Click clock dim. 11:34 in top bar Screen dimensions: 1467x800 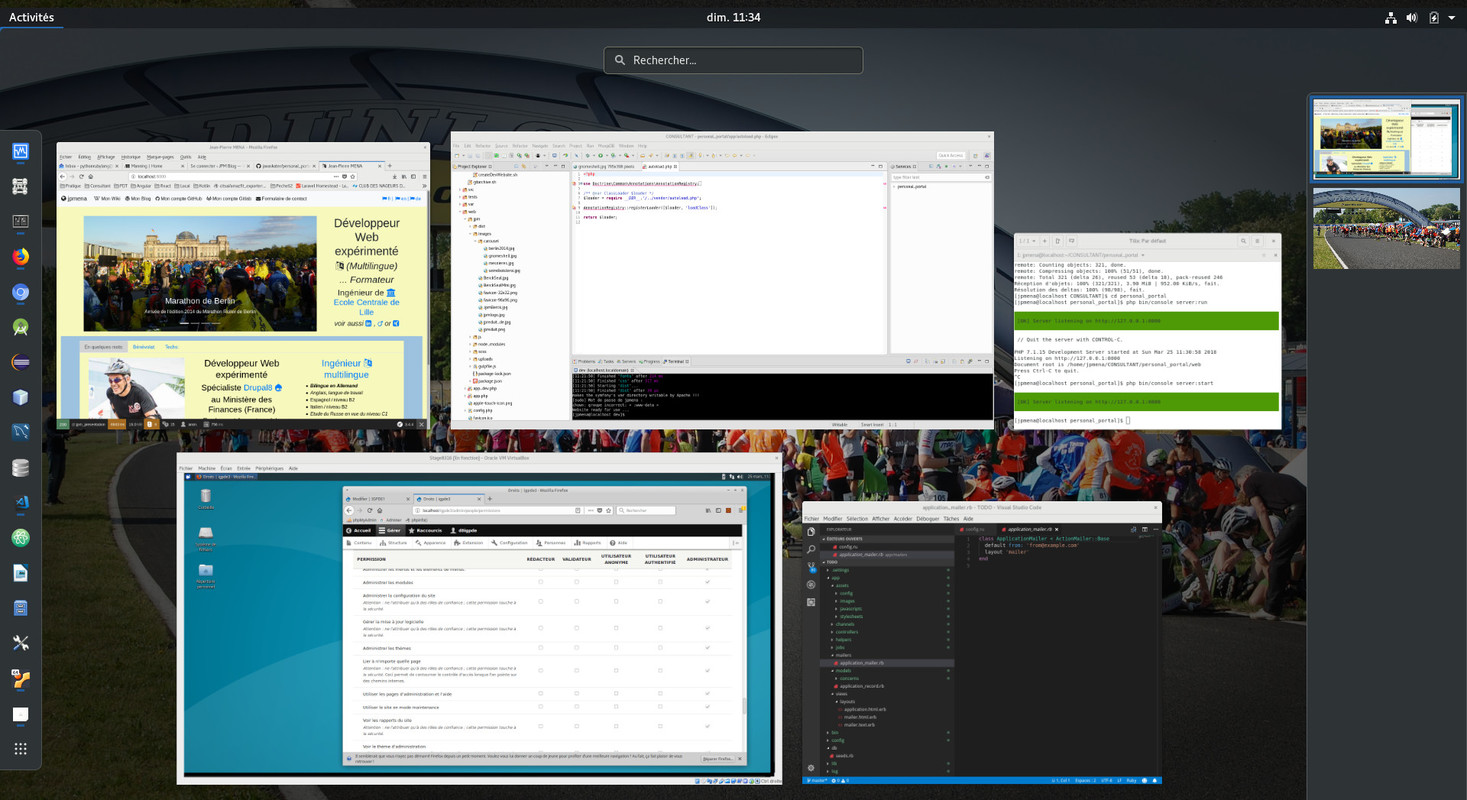pos(733,17)
